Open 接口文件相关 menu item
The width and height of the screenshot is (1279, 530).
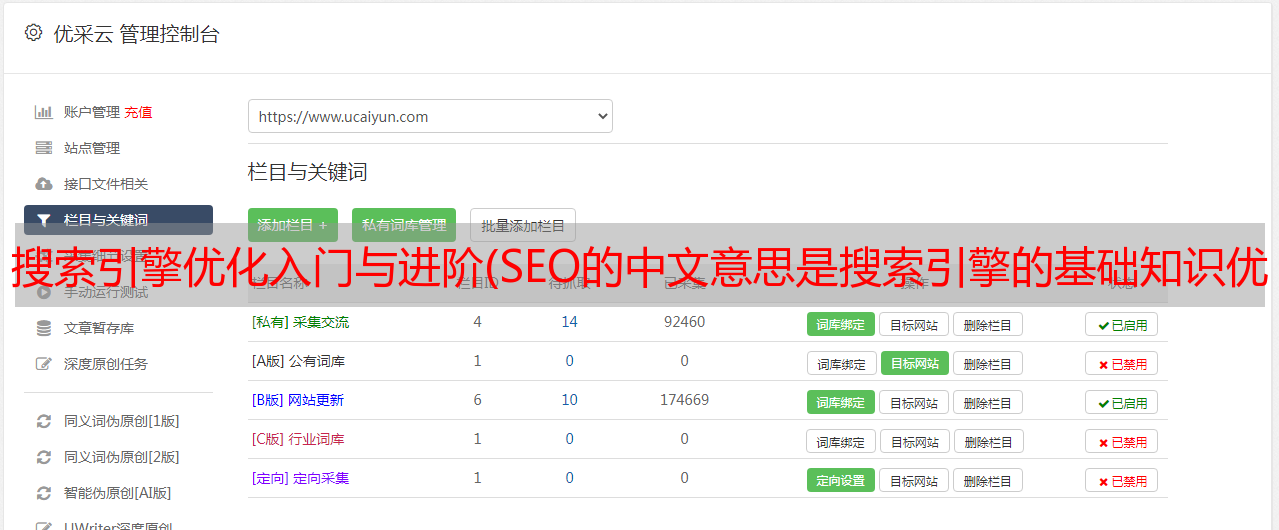pyautogui.click(x=106, y=184)
